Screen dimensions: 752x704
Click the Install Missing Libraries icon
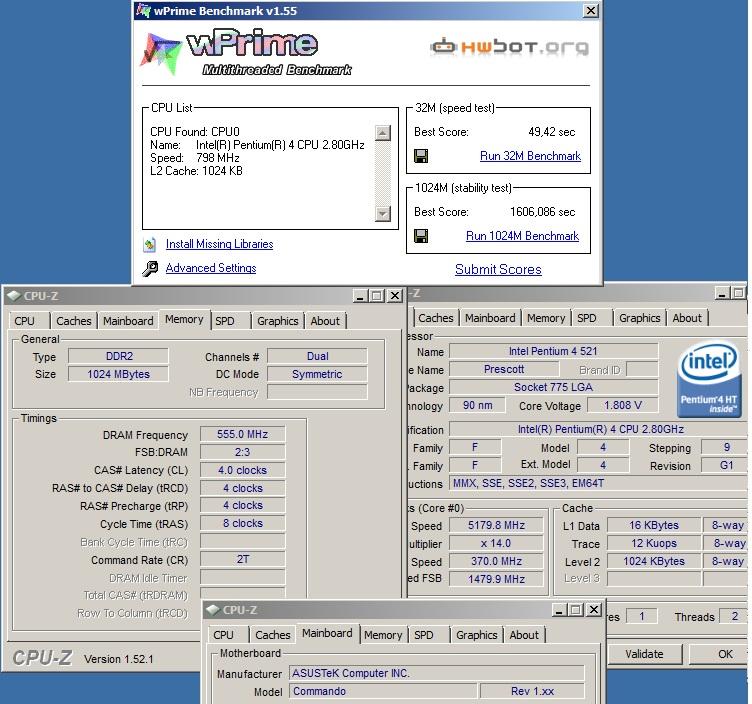pyautogui.click(x=150, y=245)
